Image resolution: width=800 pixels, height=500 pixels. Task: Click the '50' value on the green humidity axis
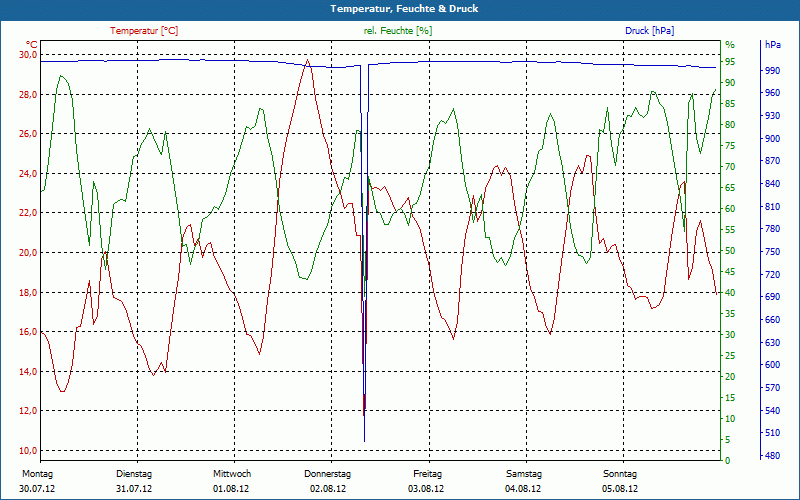(730, 251)
